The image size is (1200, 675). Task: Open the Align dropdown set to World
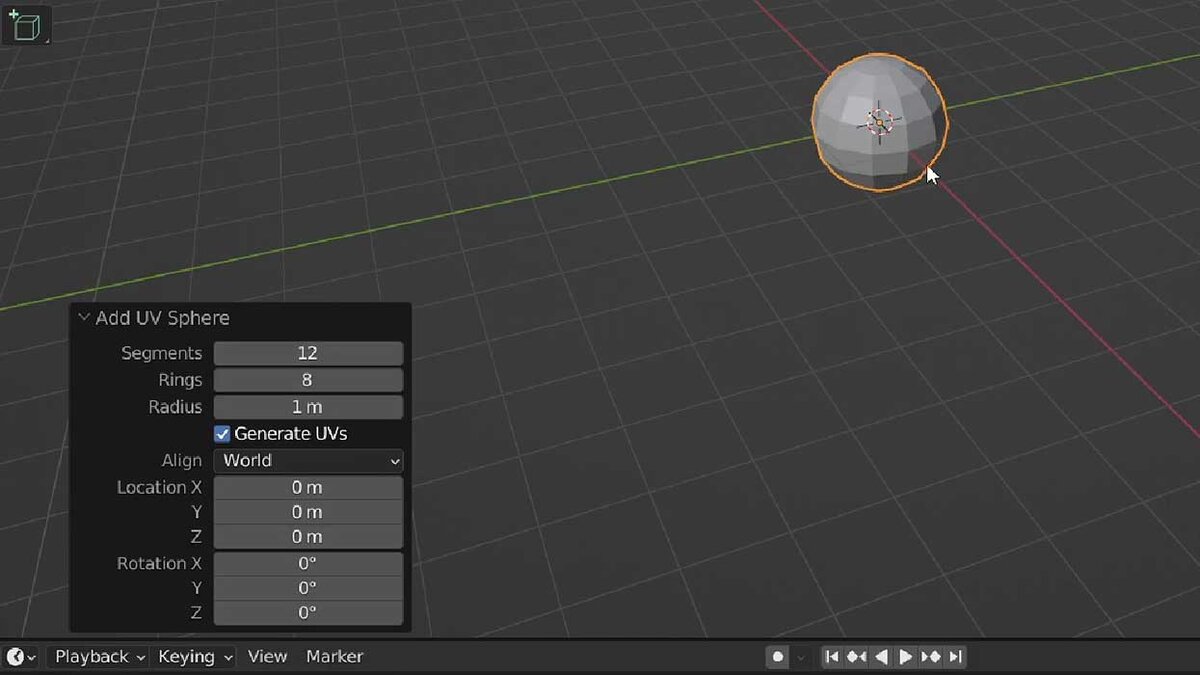[x=308, y=461]
